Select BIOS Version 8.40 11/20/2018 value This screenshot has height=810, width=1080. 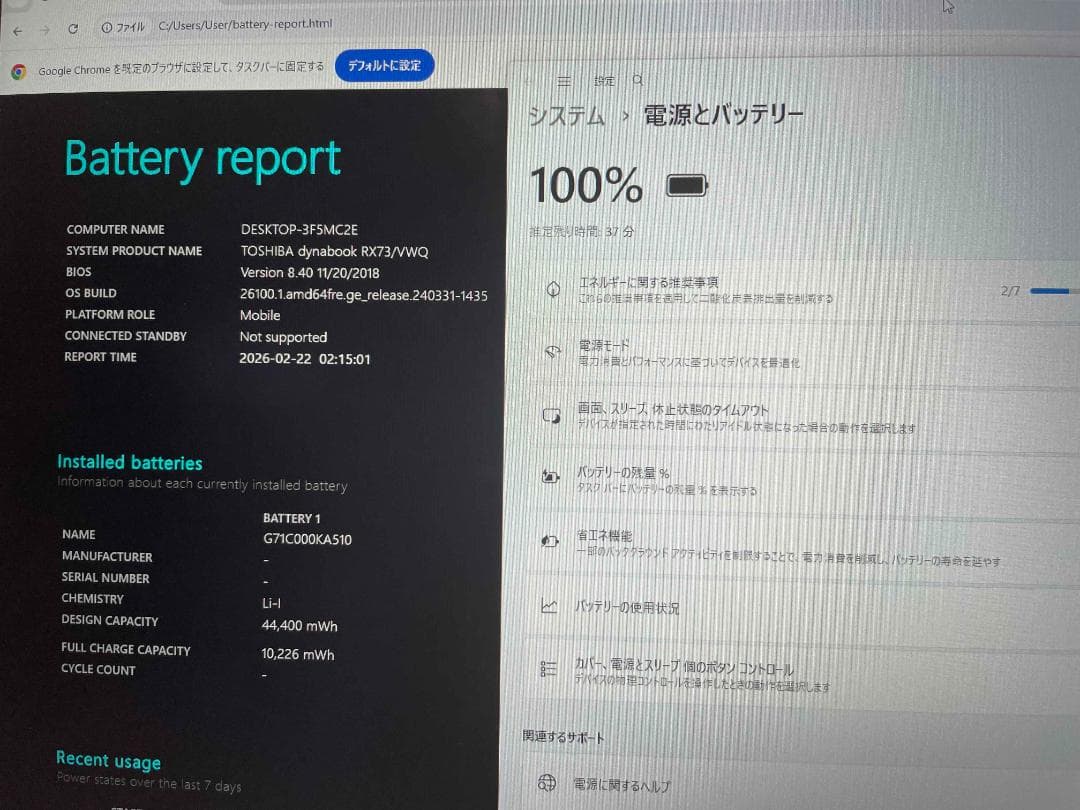click(309, 273)
